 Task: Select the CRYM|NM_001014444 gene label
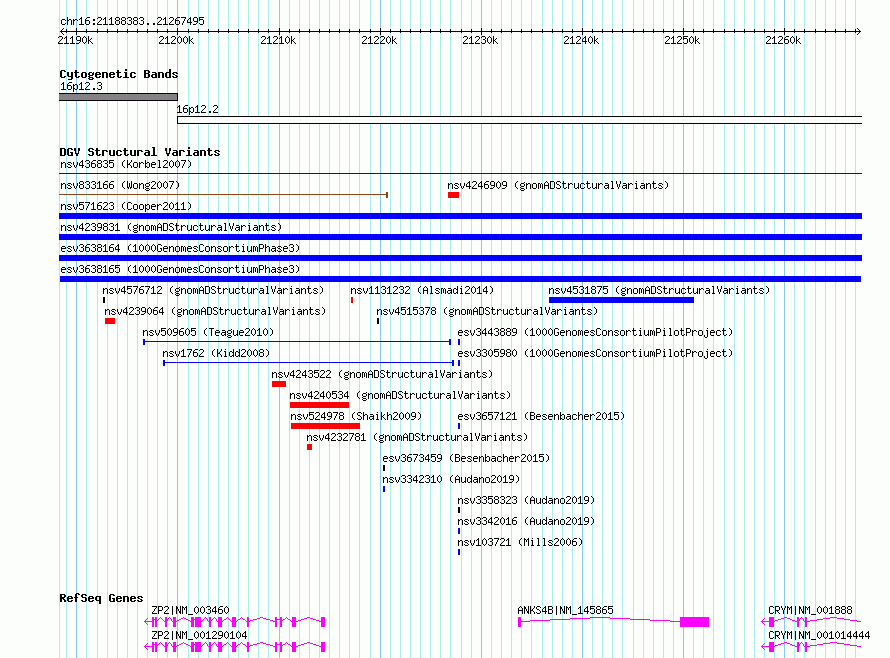click(x=819, y=635)
